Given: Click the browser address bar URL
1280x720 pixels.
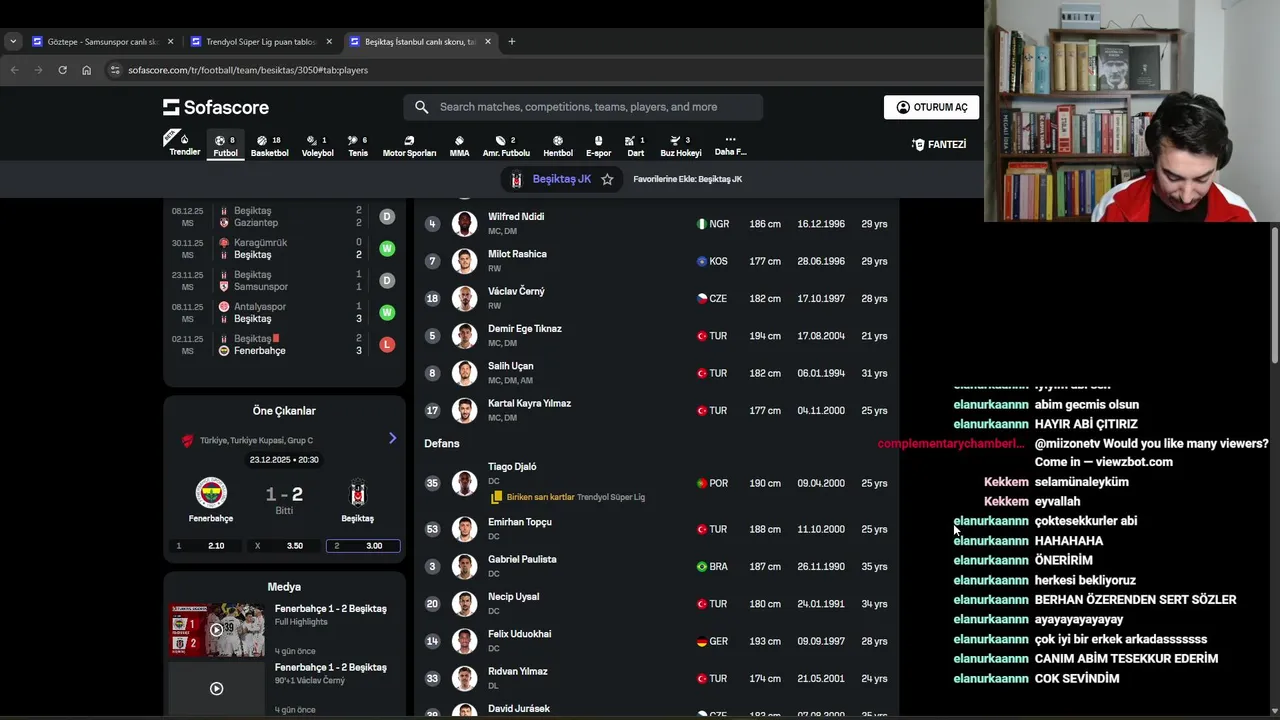Looking at the screenshot, I should coord(248,70).
